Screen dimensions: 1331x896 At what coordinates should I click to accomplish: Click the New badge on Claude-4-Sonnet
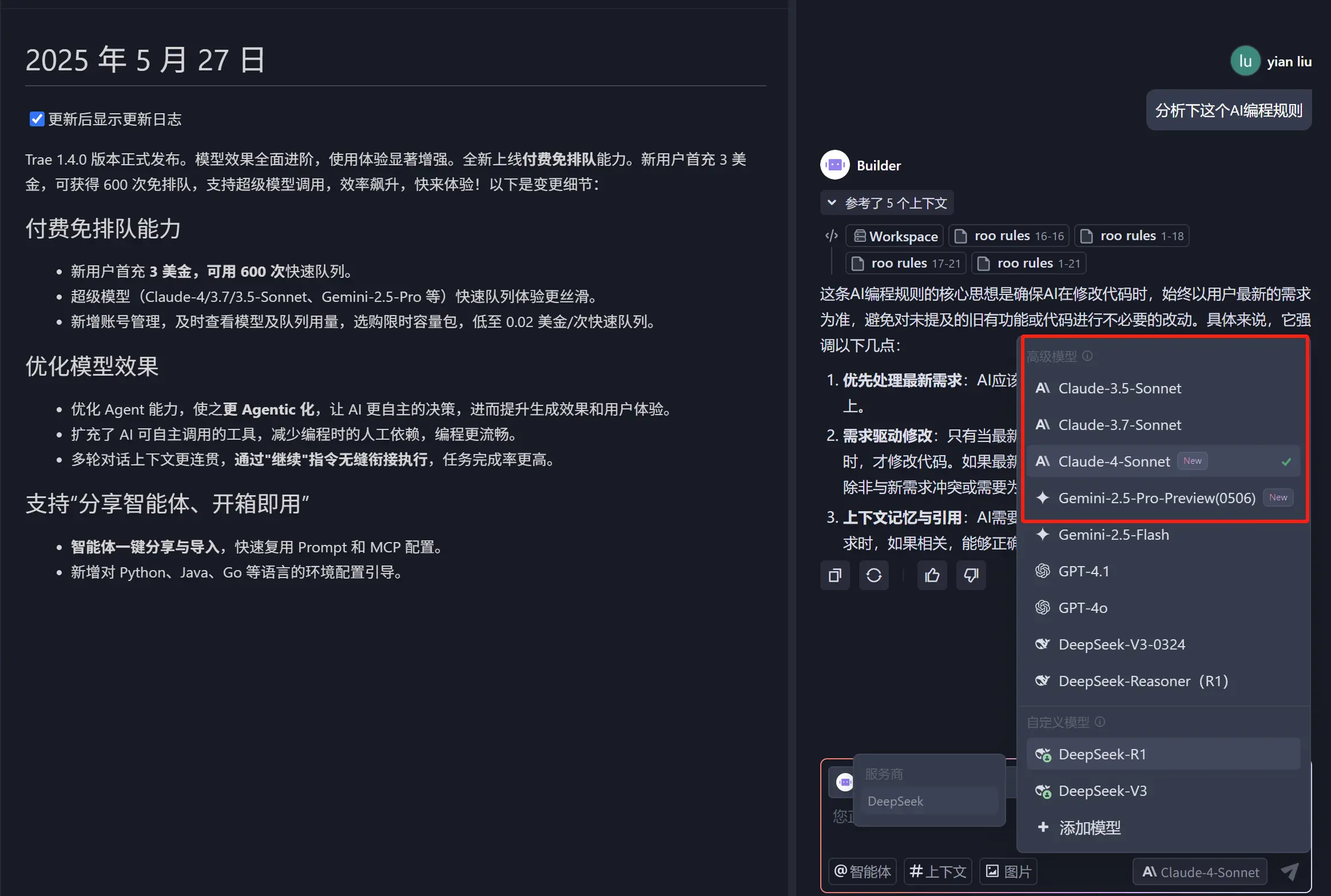click(x=1192, y=461)
